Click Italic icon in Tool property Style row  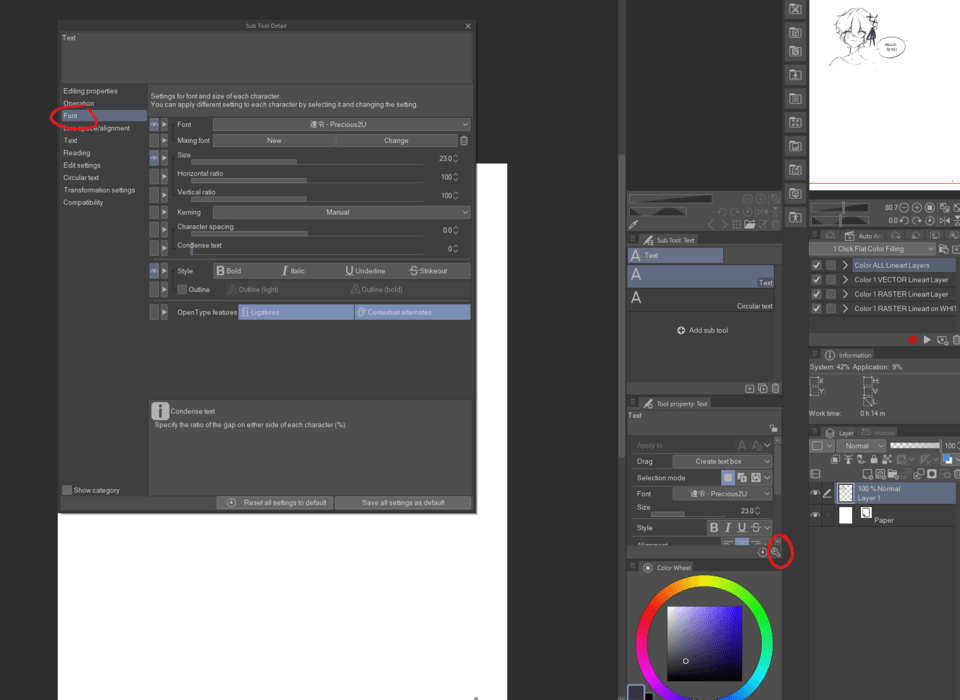pyautogui.click(x=728, y=528)
